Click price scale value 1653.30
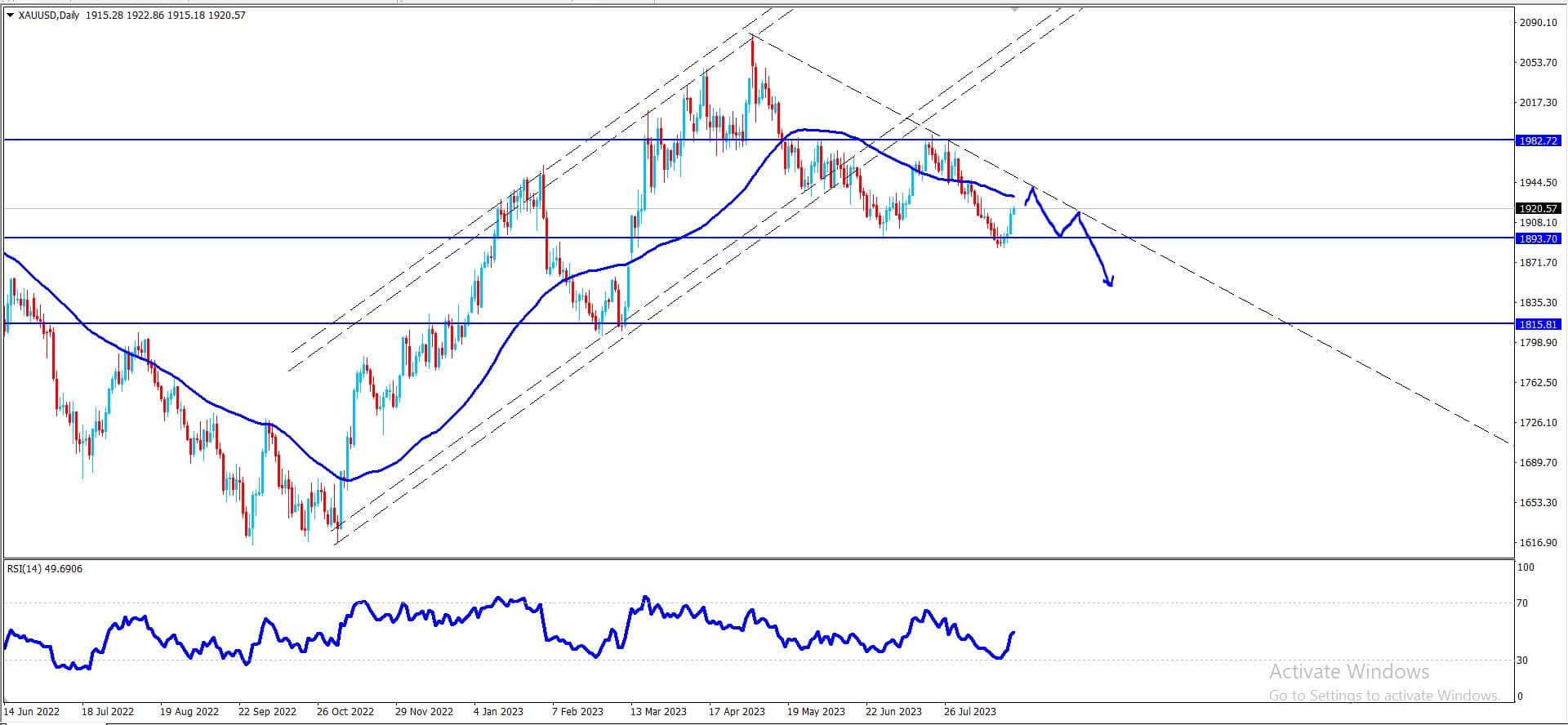Image resolution: width=1568 pixels, height=725 pixels. click(1538, 503)
